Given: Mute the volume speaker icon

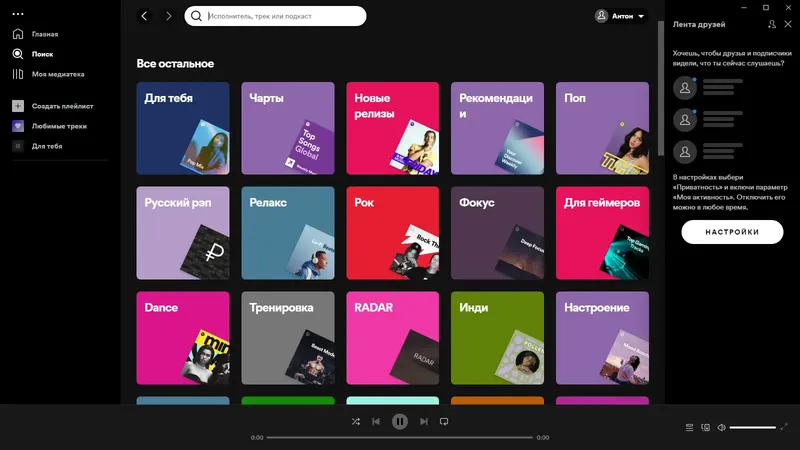Looking at the screenshot, I should click(x=721, y=427).
